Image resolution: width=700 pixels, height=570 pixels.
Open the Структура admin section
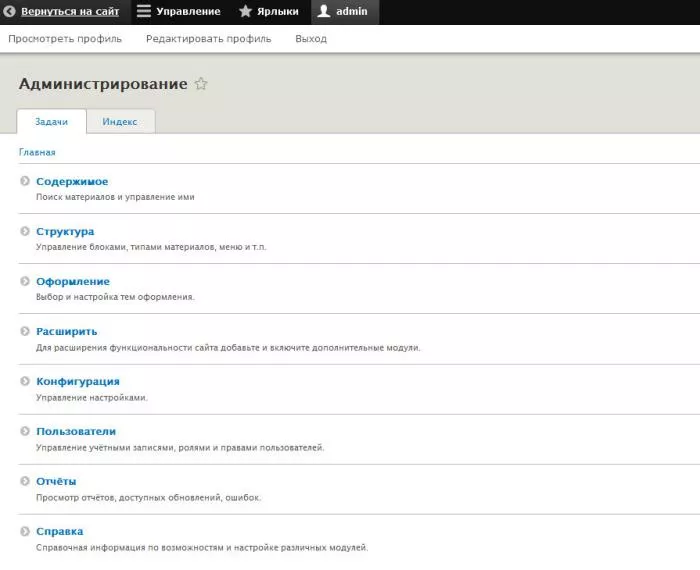coord(65,232)
